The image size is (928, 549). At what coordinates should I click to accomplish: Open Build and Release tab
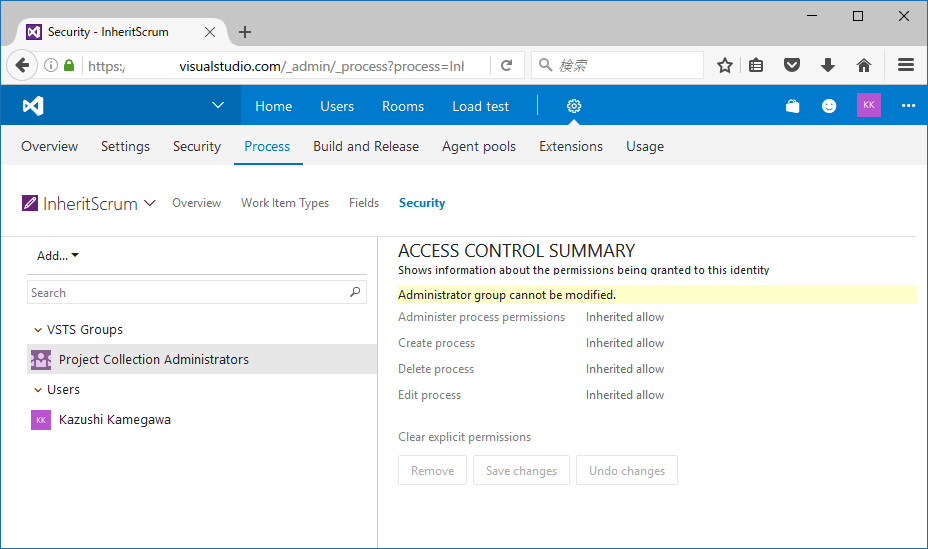pos(366,146)
